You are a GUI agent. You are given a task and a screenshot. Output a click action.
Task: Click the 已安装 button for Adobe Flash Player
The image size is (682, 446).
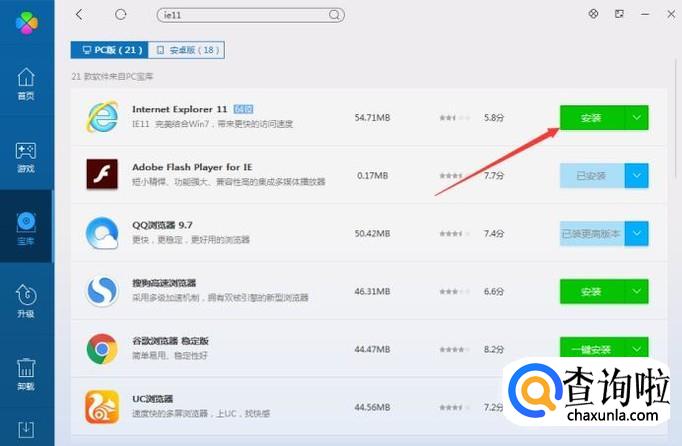[592, 176]
